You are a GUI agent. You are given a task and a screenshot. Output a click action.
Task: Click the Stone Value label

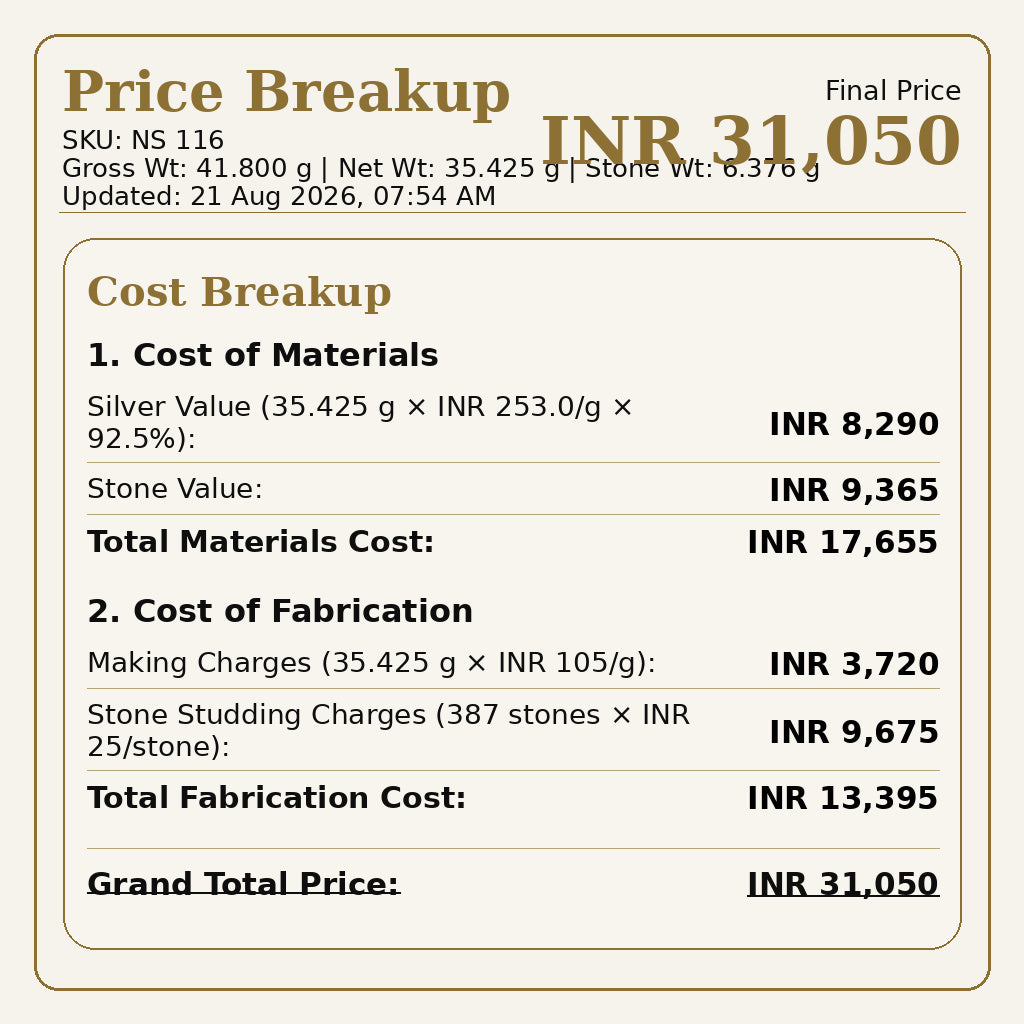175,488
